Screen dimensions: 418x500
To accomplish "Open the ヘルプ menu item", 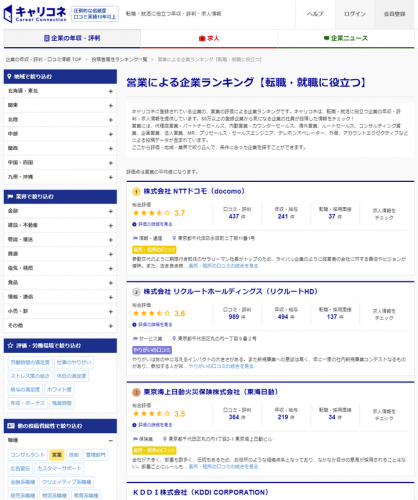I will pyautogui.click(x=315, y=14).
